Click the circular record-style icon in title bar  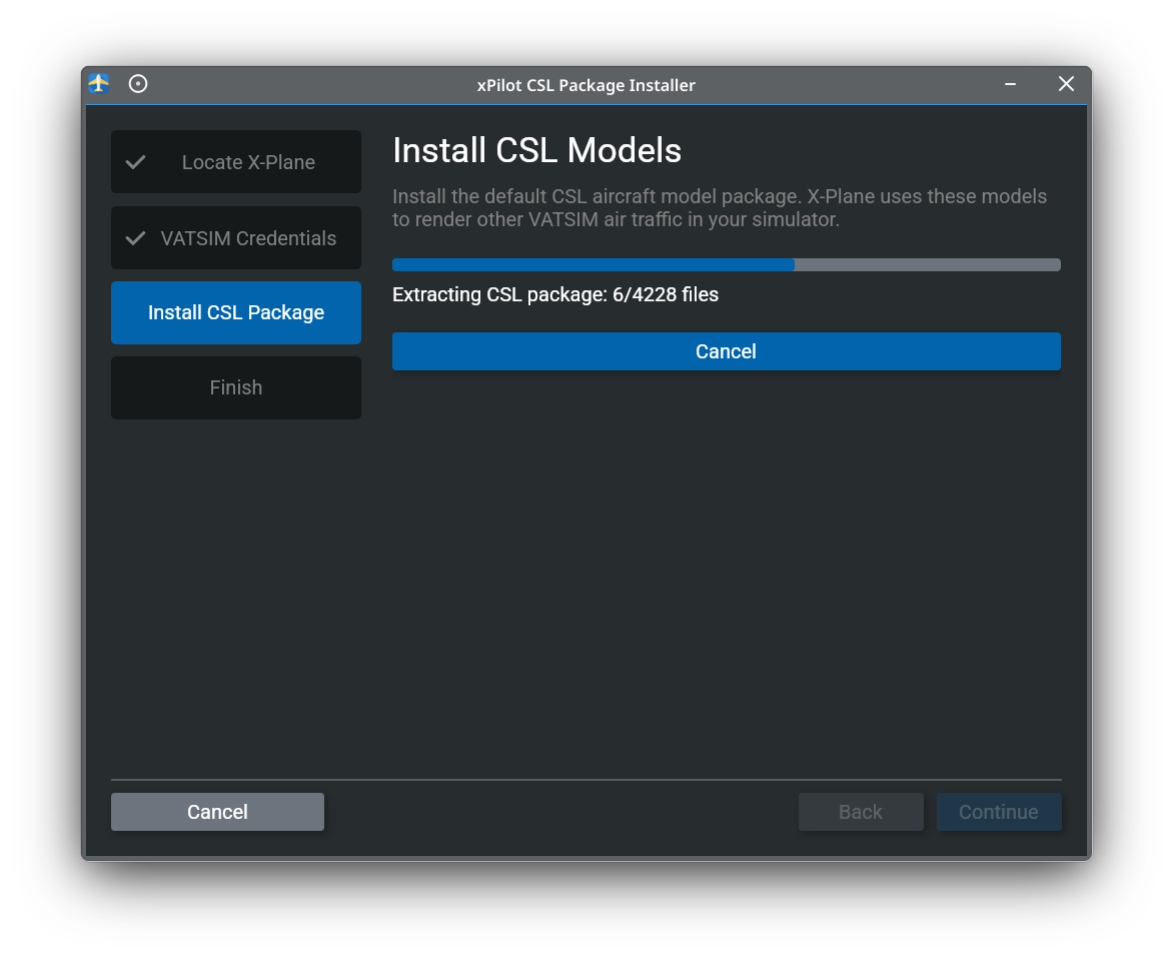pyautogui.click(x=137, y=84)
